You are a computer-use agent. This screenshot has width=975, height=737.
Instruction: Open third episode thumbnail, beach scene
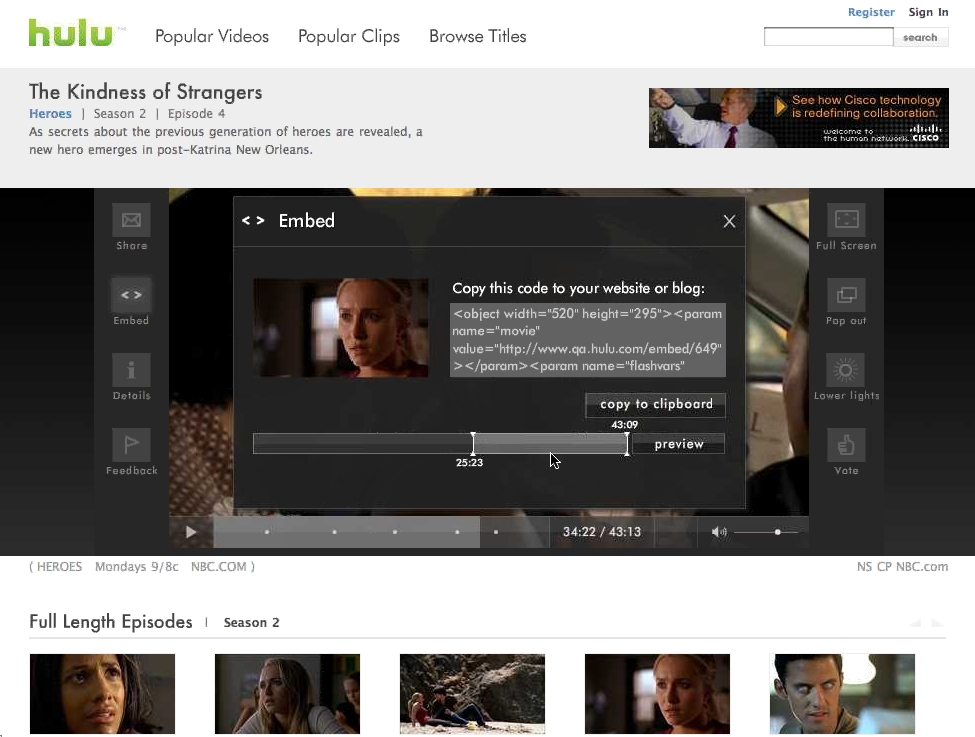tap(472, 693)
